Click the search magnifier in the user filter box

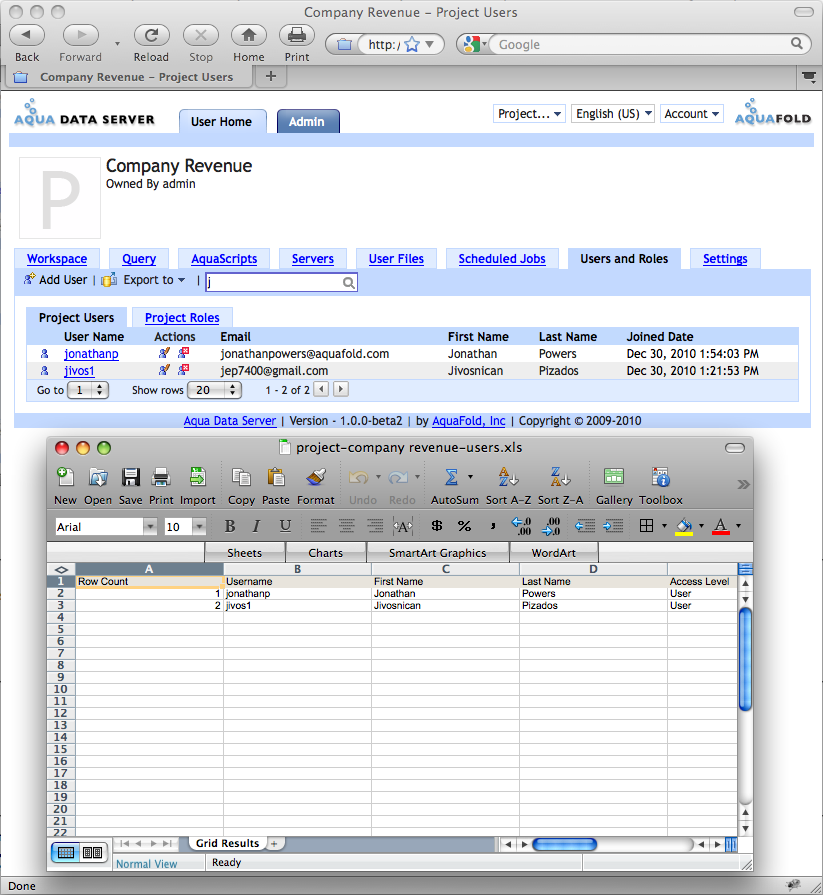[348, 283]
